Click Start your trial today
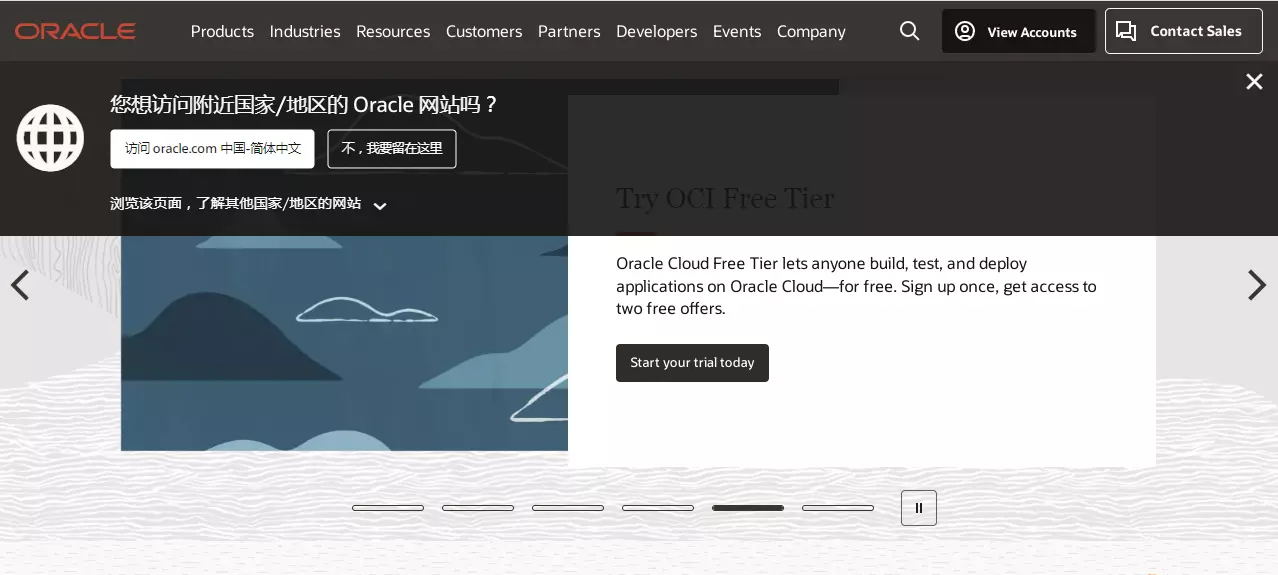 click(x=692, y=363)
